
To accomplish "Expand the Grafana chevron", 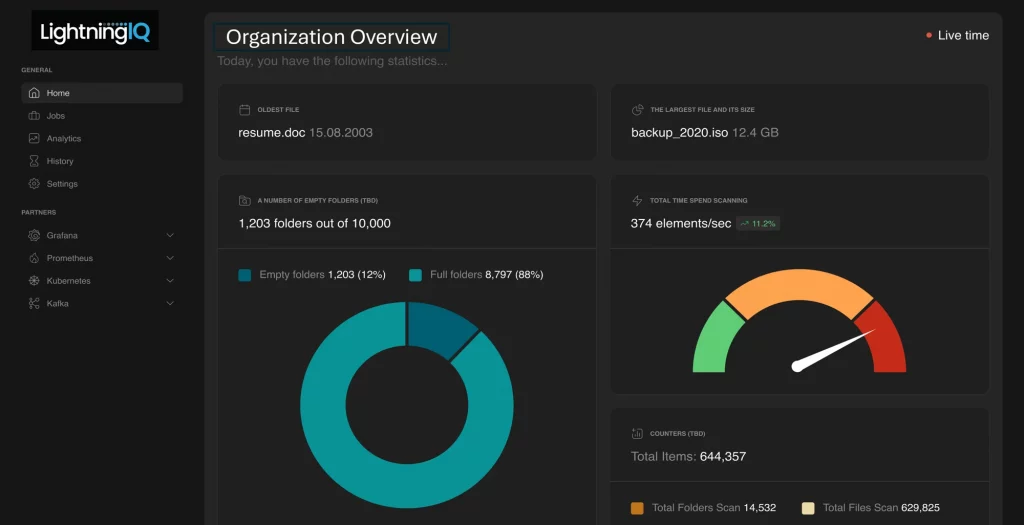I will (170, 235).
